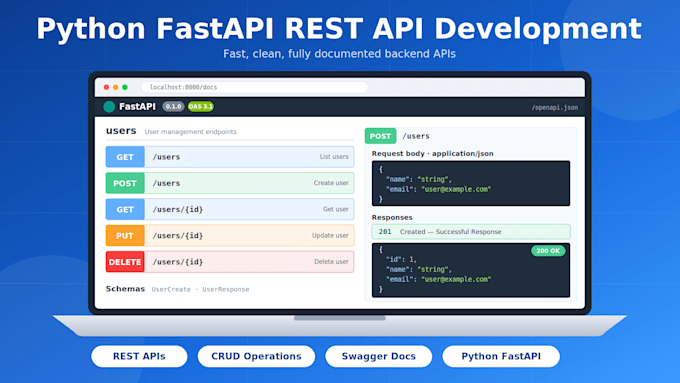Viewport: 680px width, 383px height.
Task: Expand the GET /users List users endpoint
Action: coord(230,157)
